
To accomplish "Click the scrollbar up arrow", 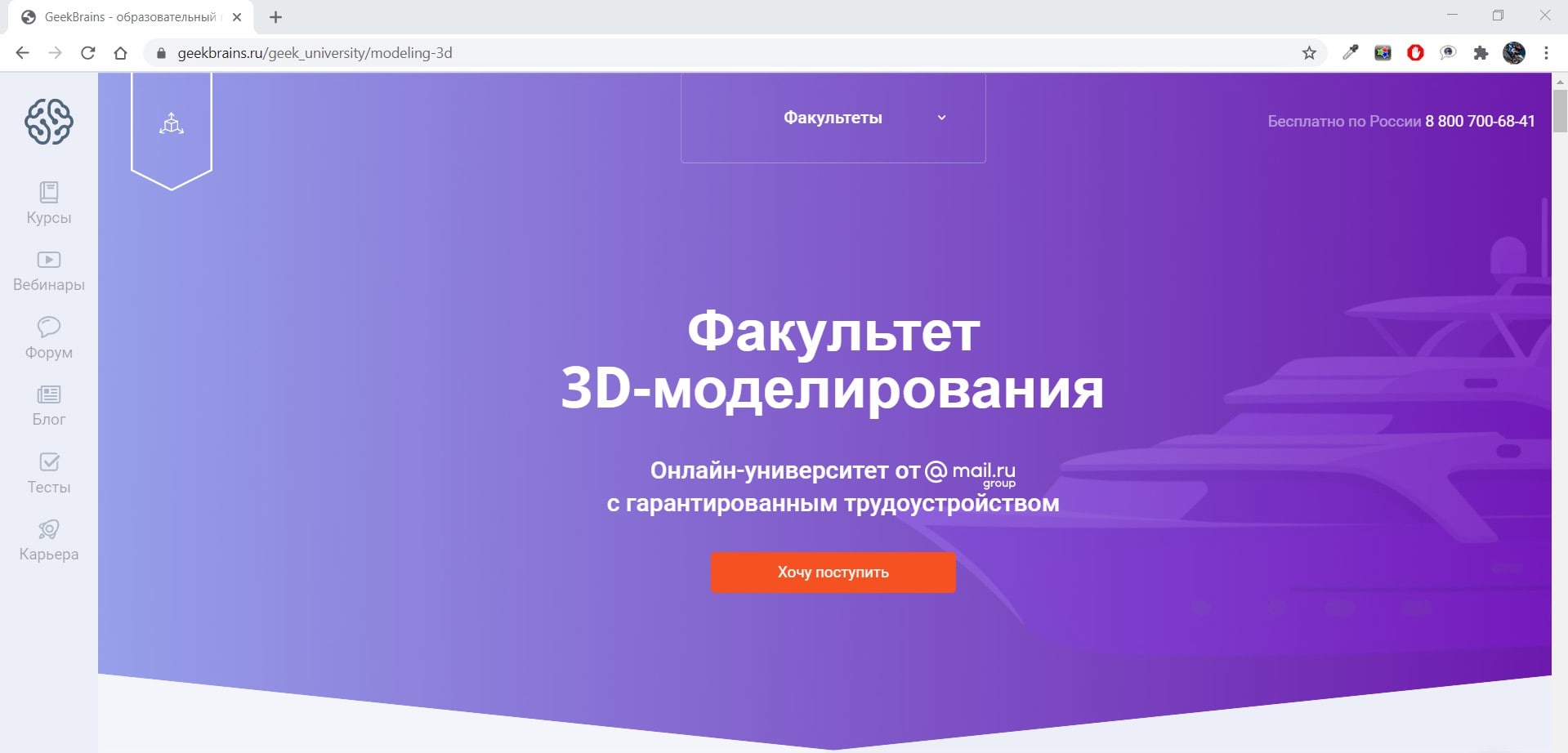I will (x=1560, y=82).
